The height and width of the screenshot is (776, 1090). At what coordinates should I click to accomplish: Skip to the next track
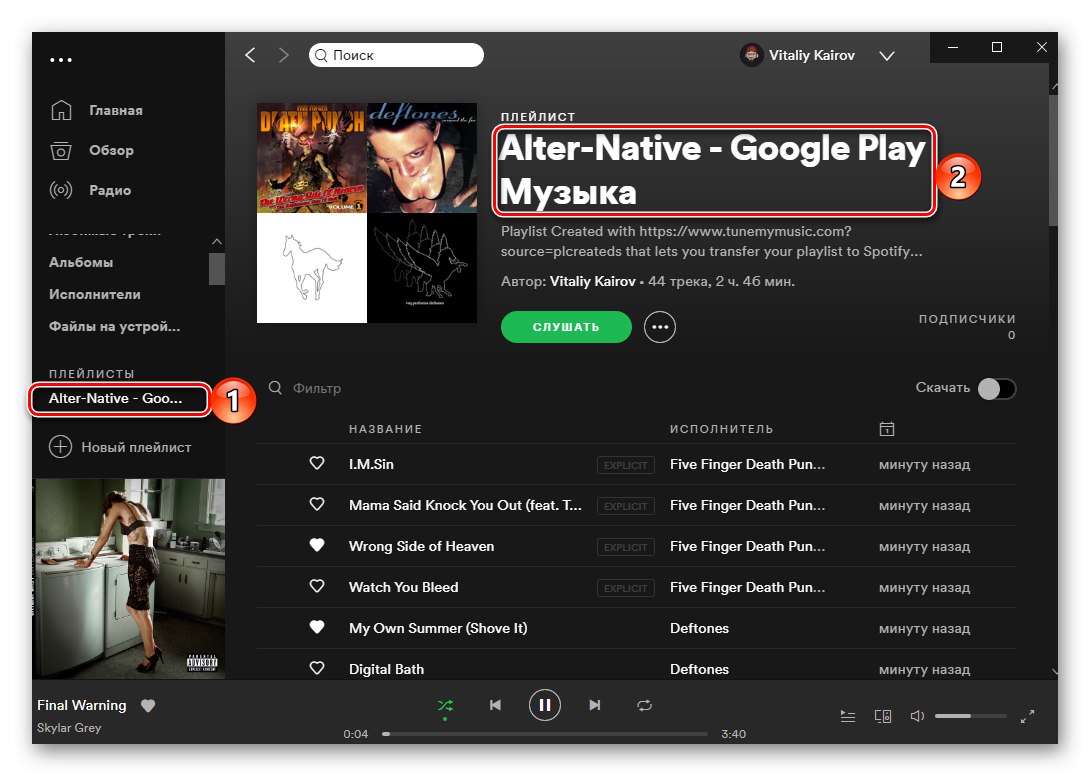(594, 705)
